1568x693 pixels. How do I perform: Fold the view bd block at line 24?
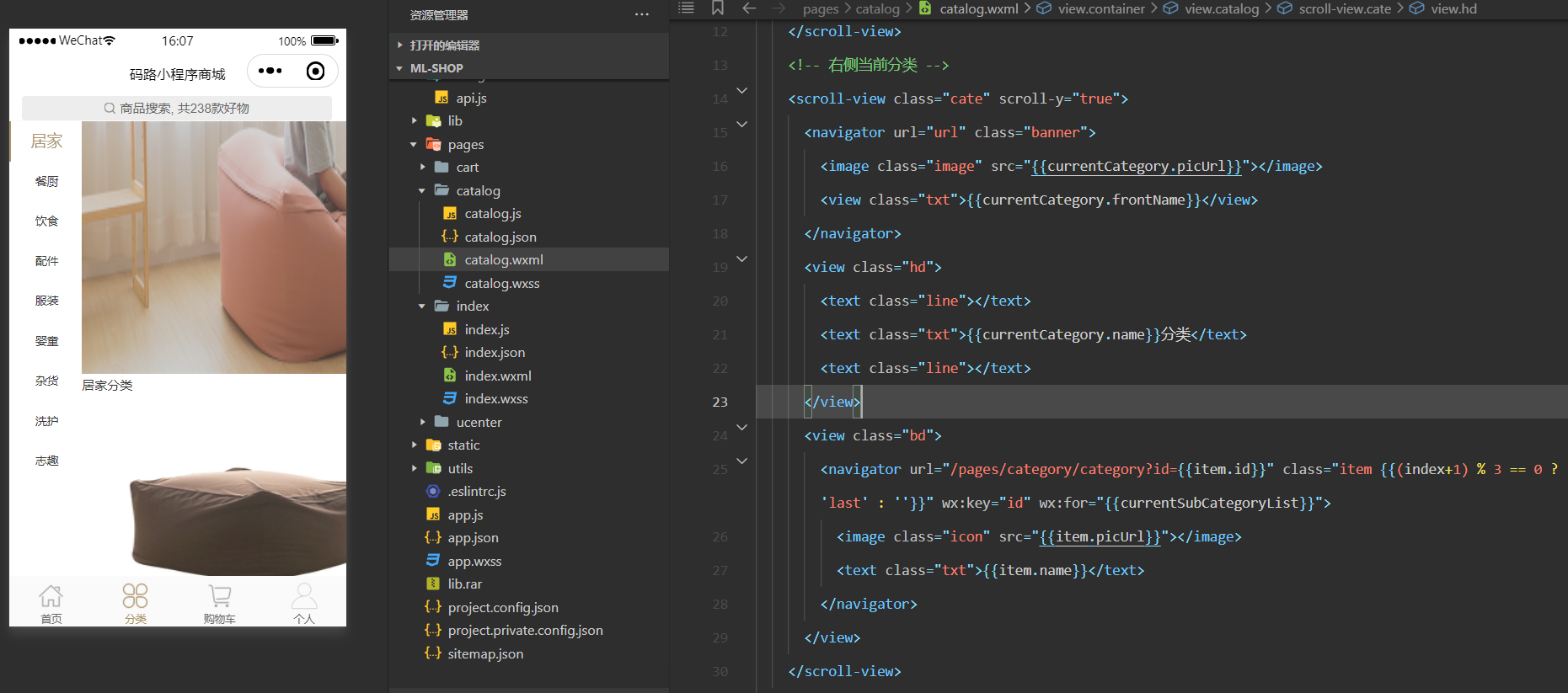coord(741,427)
